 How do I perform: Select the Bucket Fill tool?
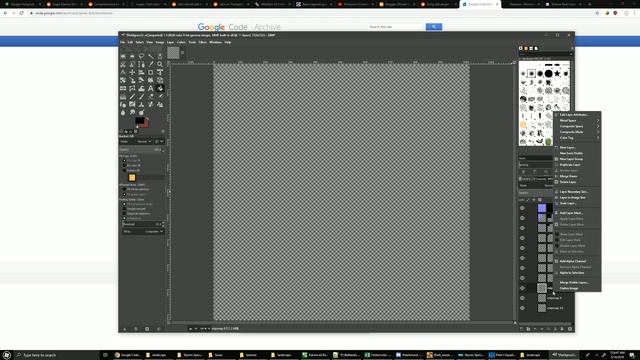[x=160, y=88]
